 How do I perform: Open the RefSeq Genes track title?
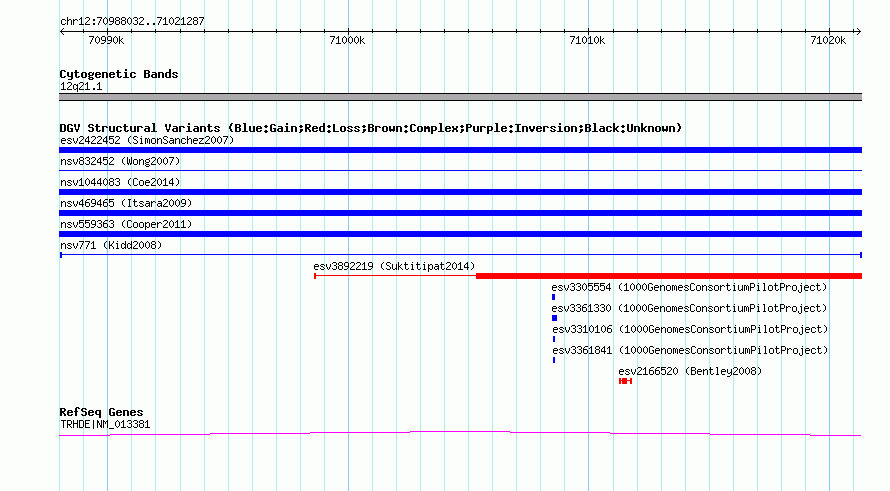click(101, 412)
